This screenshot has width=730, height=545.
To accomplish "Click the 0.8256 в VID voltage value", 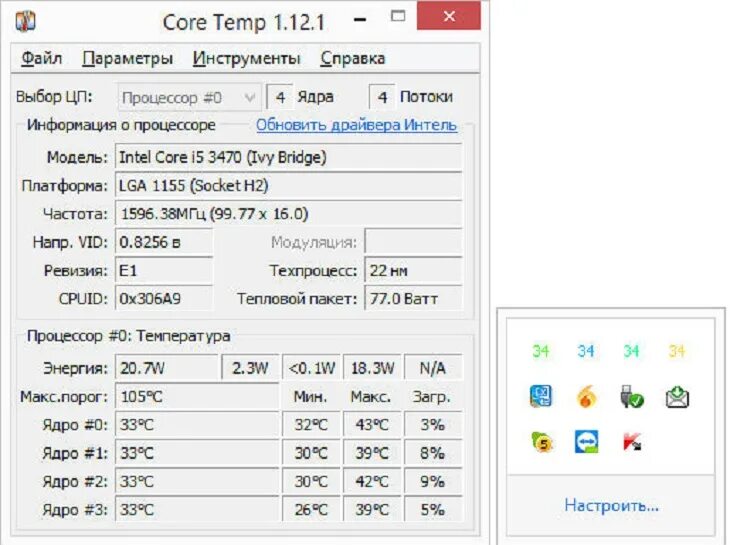I will click(x=164, y=242).
